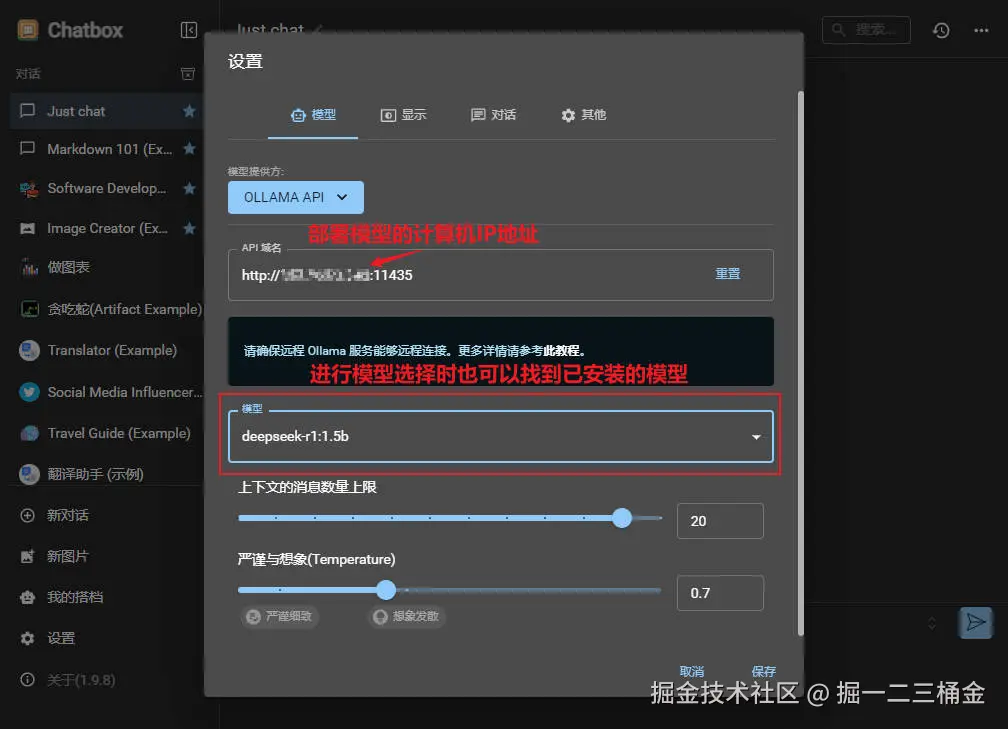
Task: Click the plus icon for 新对话
Action: (x=27, y=515)
